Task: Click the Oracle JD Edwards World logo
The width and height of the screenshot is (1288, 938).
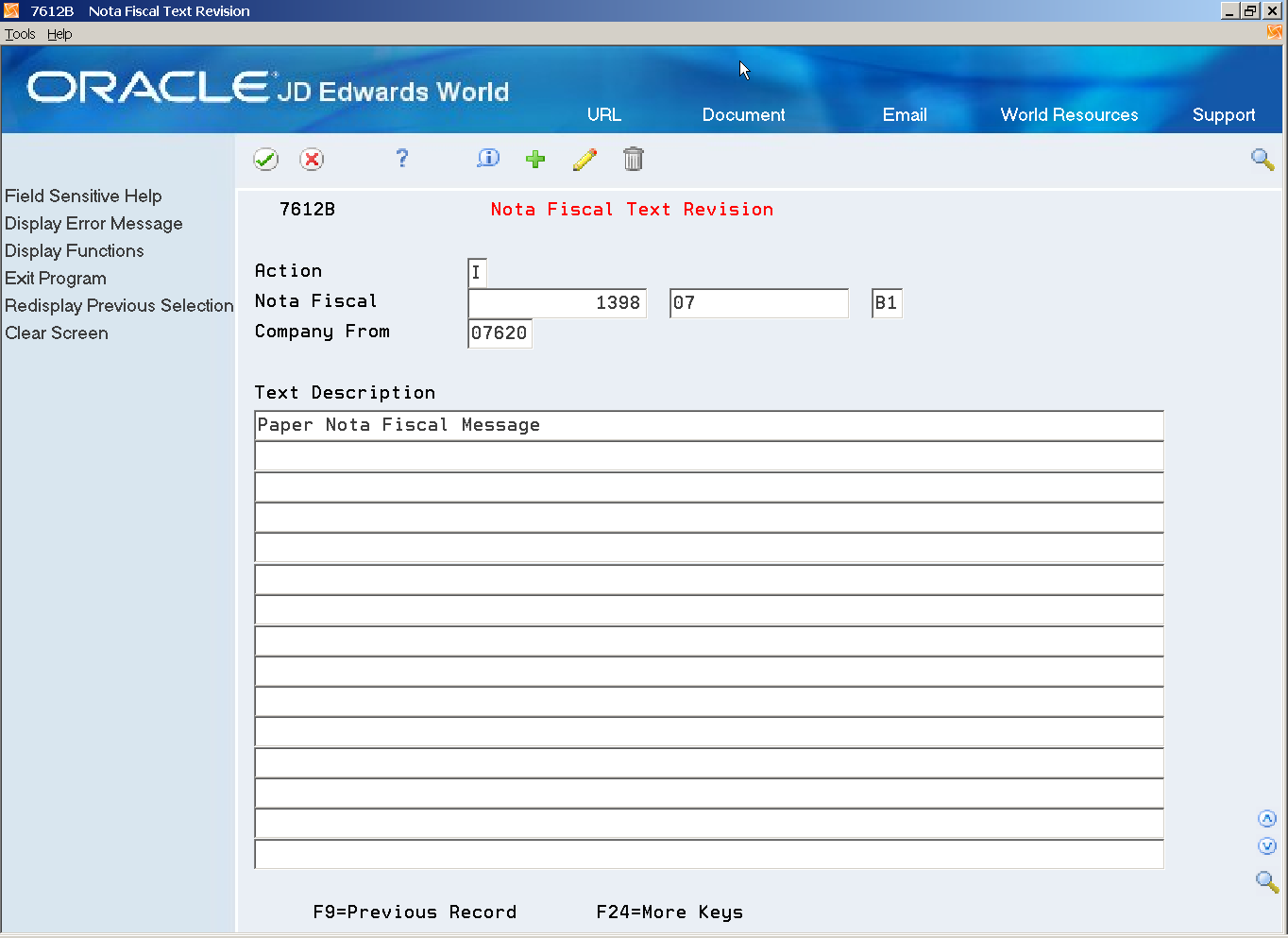Action: [x=268, y=88]
